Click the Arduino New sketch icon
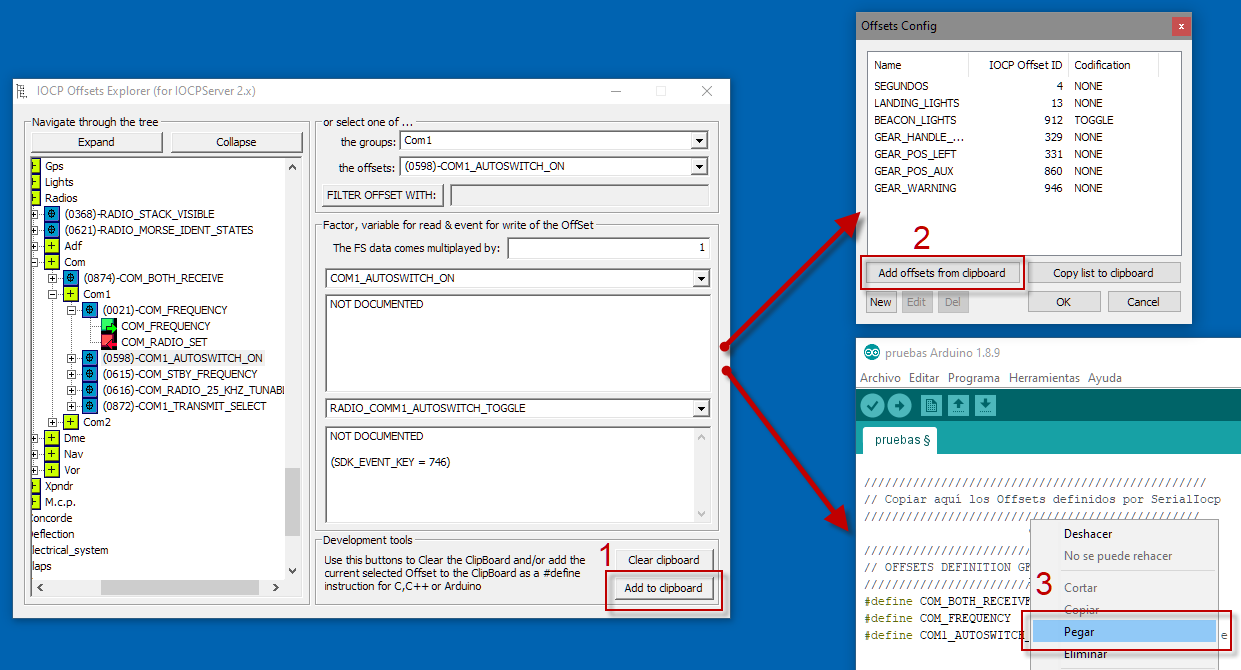The height and width of the screenshot is (670, 1241). [x=932, y=405]
